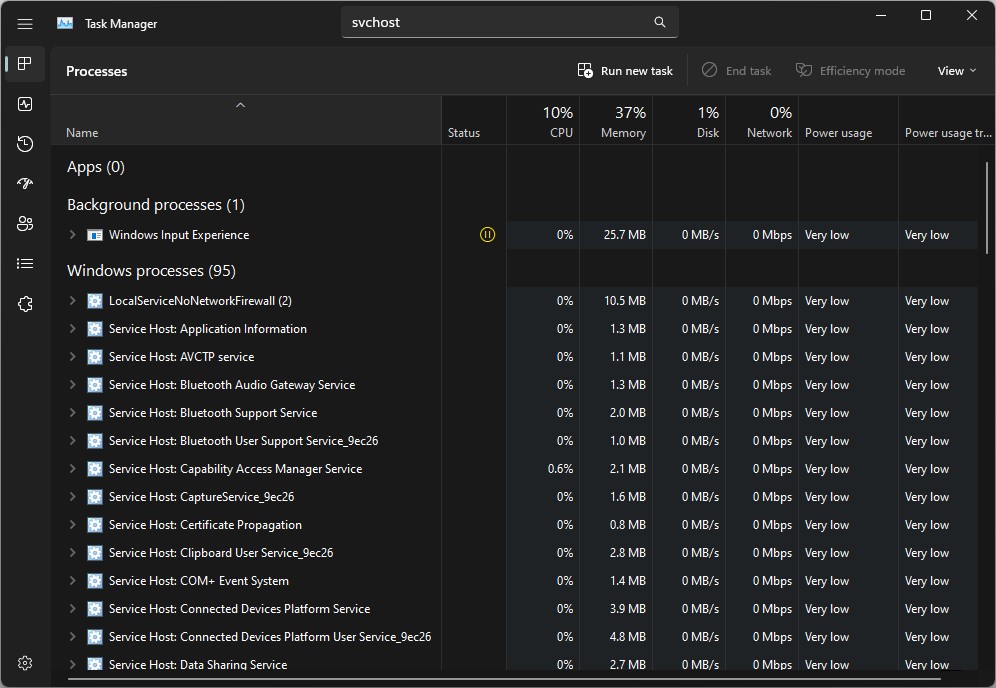This screenshot has width=996, height=688.
Task: Select Service Host: Clipboard User Service_9ec26 name
Action: (221, 553)
